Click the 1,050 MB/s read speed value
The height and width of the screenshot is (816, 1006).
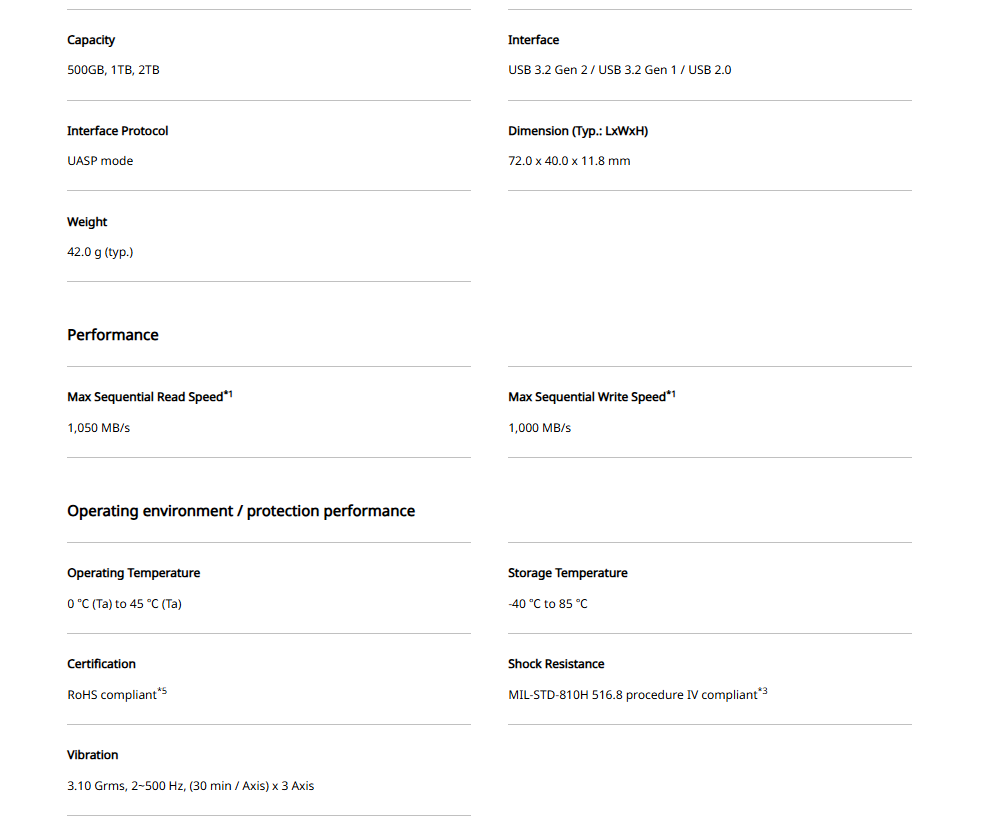[x=98, y=428]
